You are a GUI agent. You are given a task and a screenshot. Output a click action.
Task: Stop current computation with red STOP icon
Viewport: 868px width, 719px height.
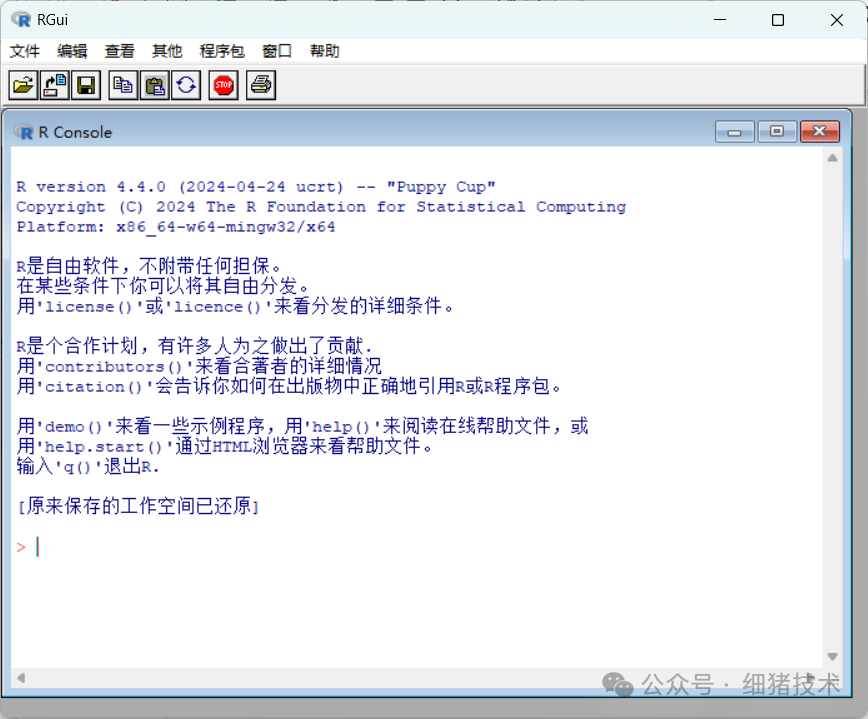click(x=224, y=85)
